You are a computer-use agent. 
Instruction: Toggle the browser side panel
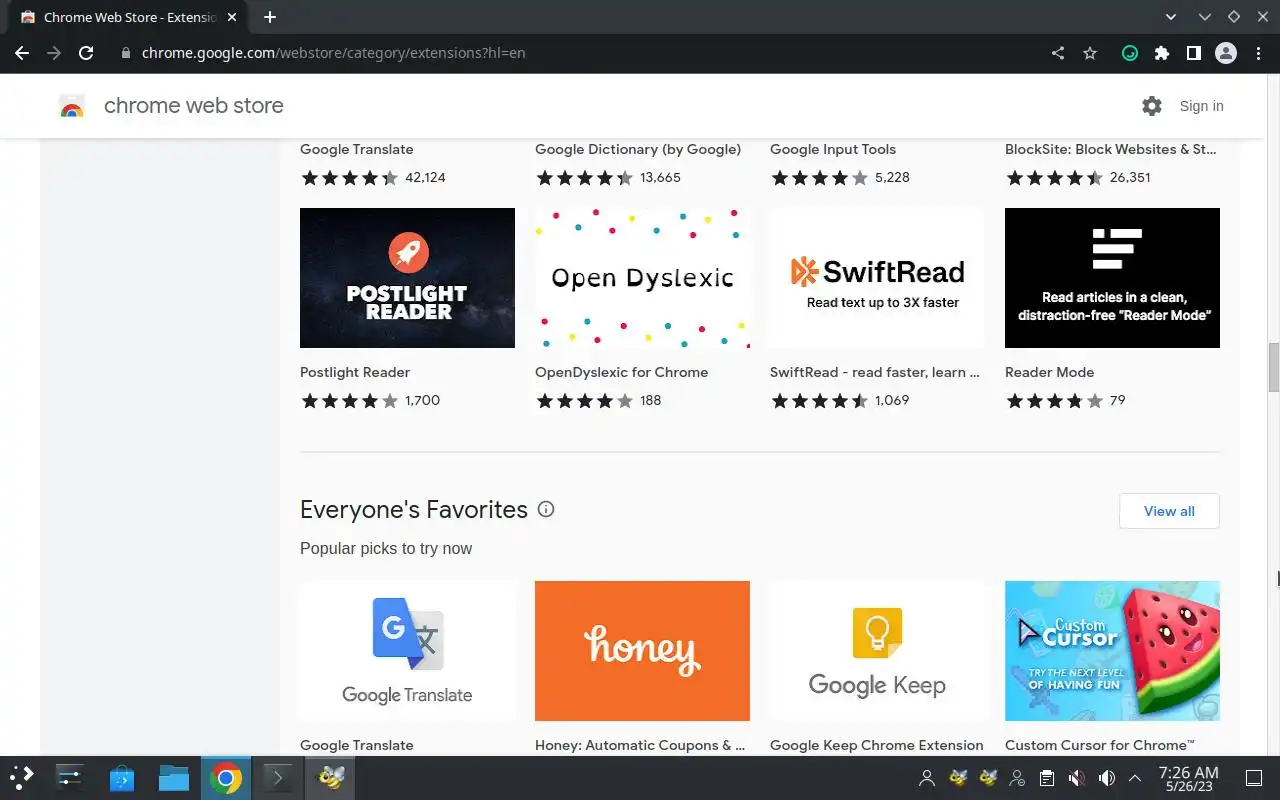1194,53
